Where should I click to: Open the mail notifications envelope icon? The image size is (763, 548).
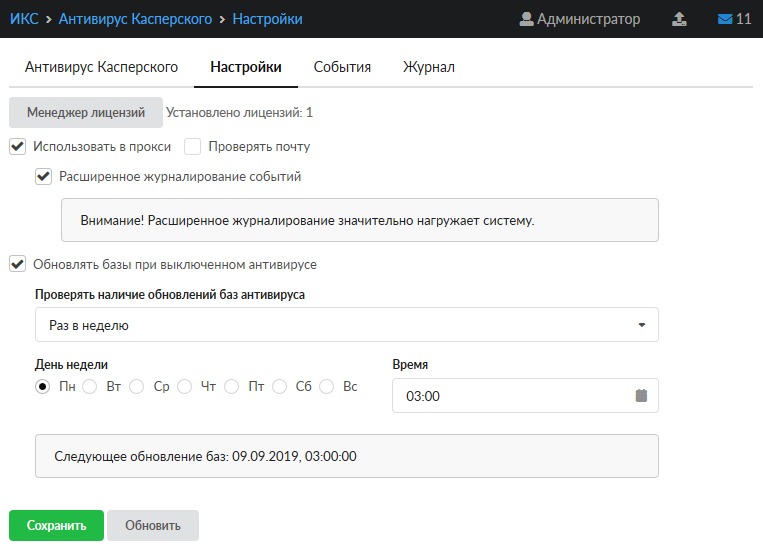[725, 19]
